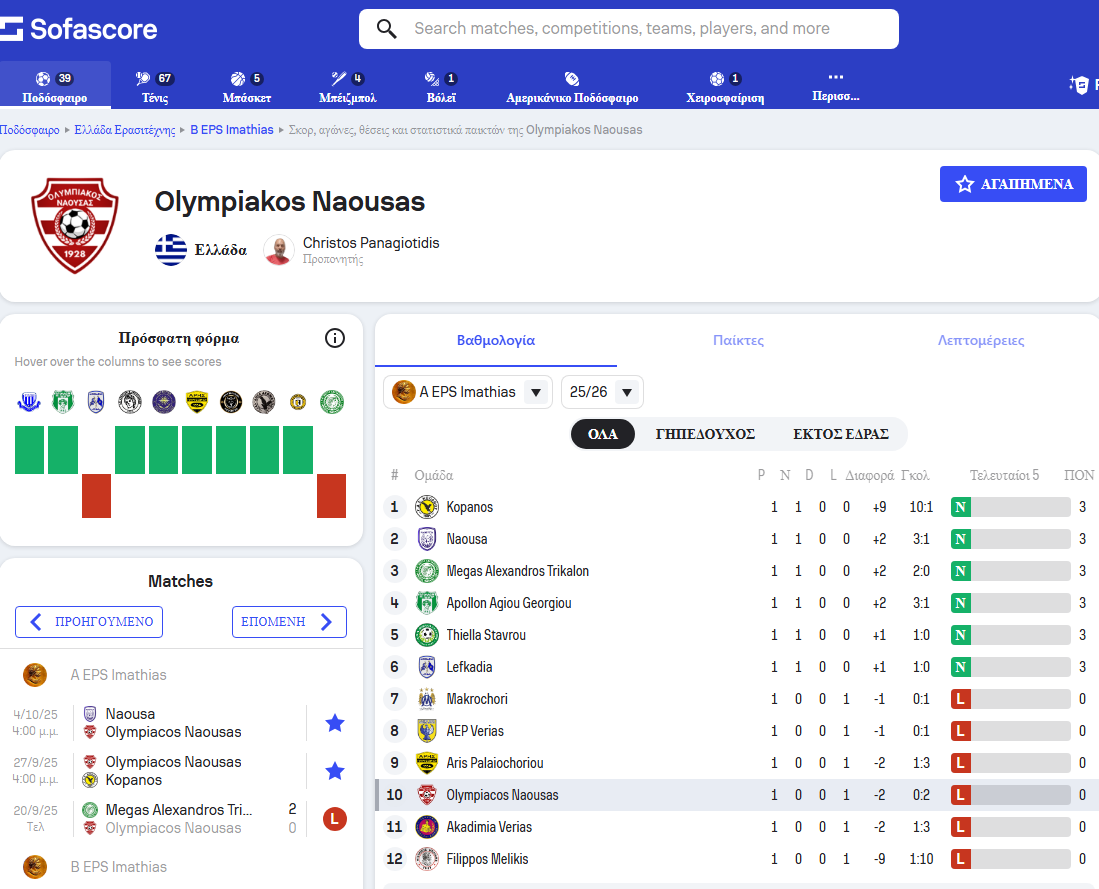Open the Μπέιζμπολ sport tab
Screen dimensions: 1099x889
tap(348, 86)
